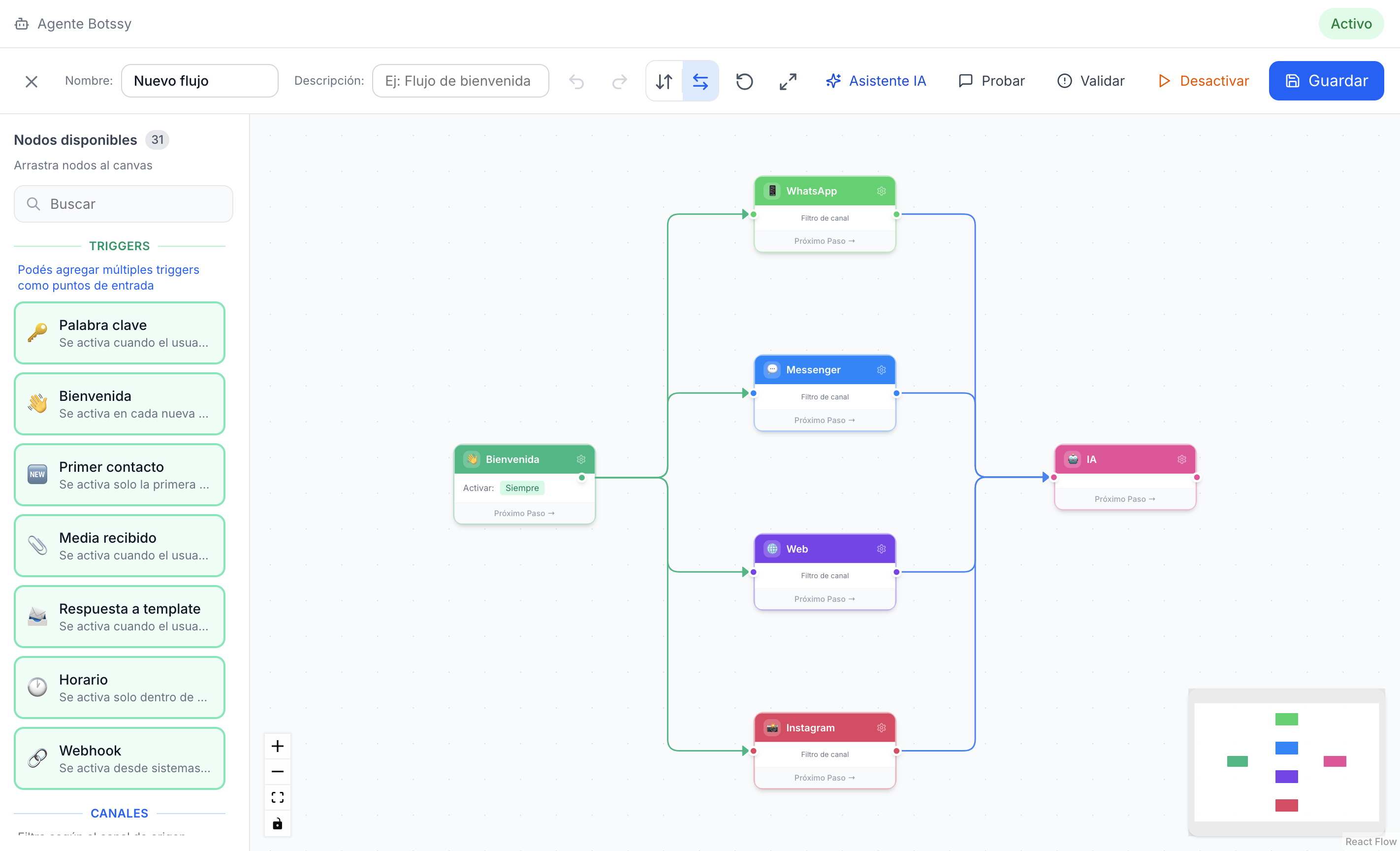Image resolution: width=1400 pixels, height=851 pixels.
Task: Toggle canvas interactivity lock
Action: [x=277, y=823]
